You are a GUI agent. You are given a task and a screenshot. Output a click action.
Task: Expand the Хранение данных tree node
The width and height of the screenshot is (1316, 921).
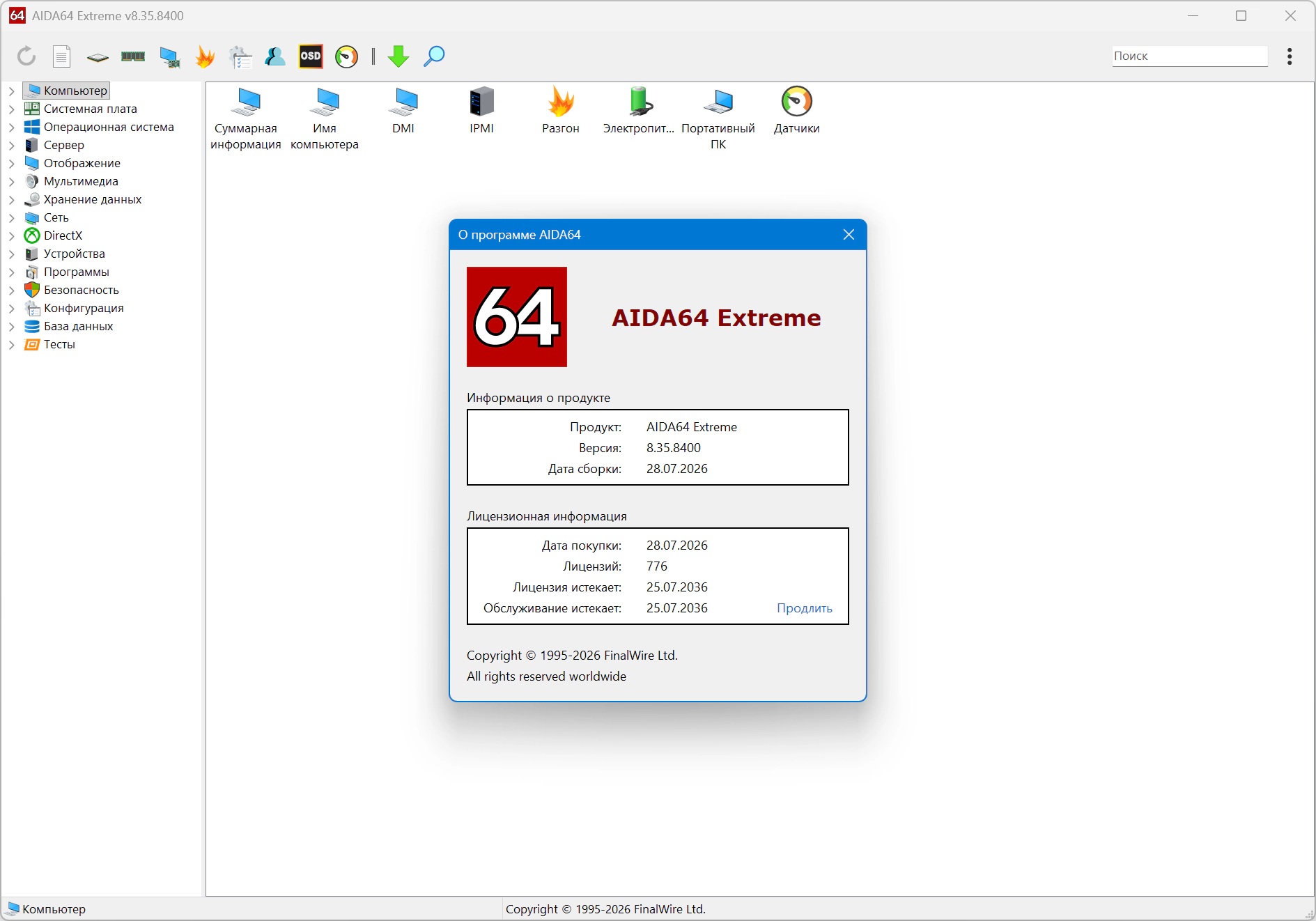(x=12, y=199)
